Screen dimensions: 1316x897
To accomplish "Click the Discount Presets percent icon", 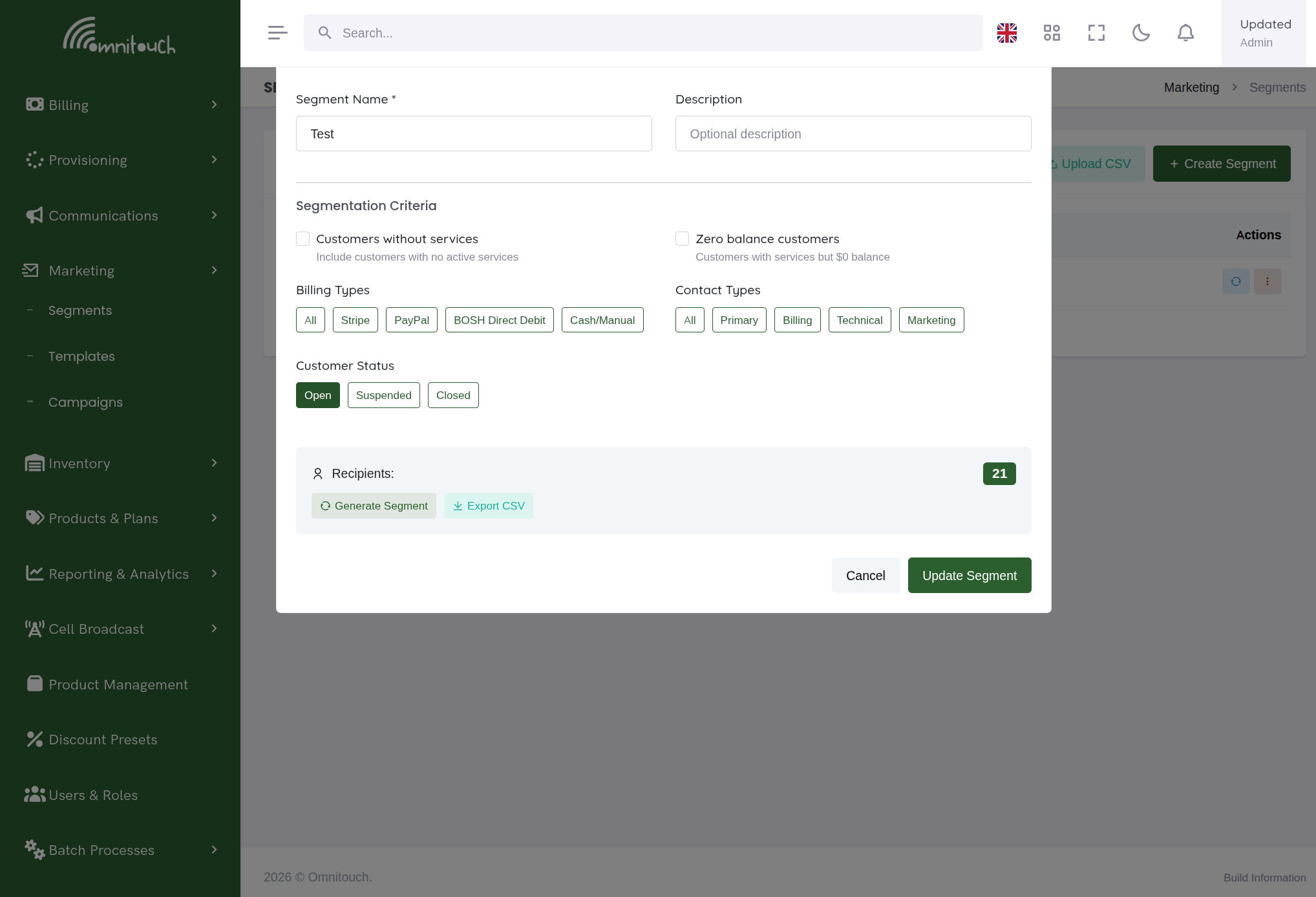I will tap(35, 739).
